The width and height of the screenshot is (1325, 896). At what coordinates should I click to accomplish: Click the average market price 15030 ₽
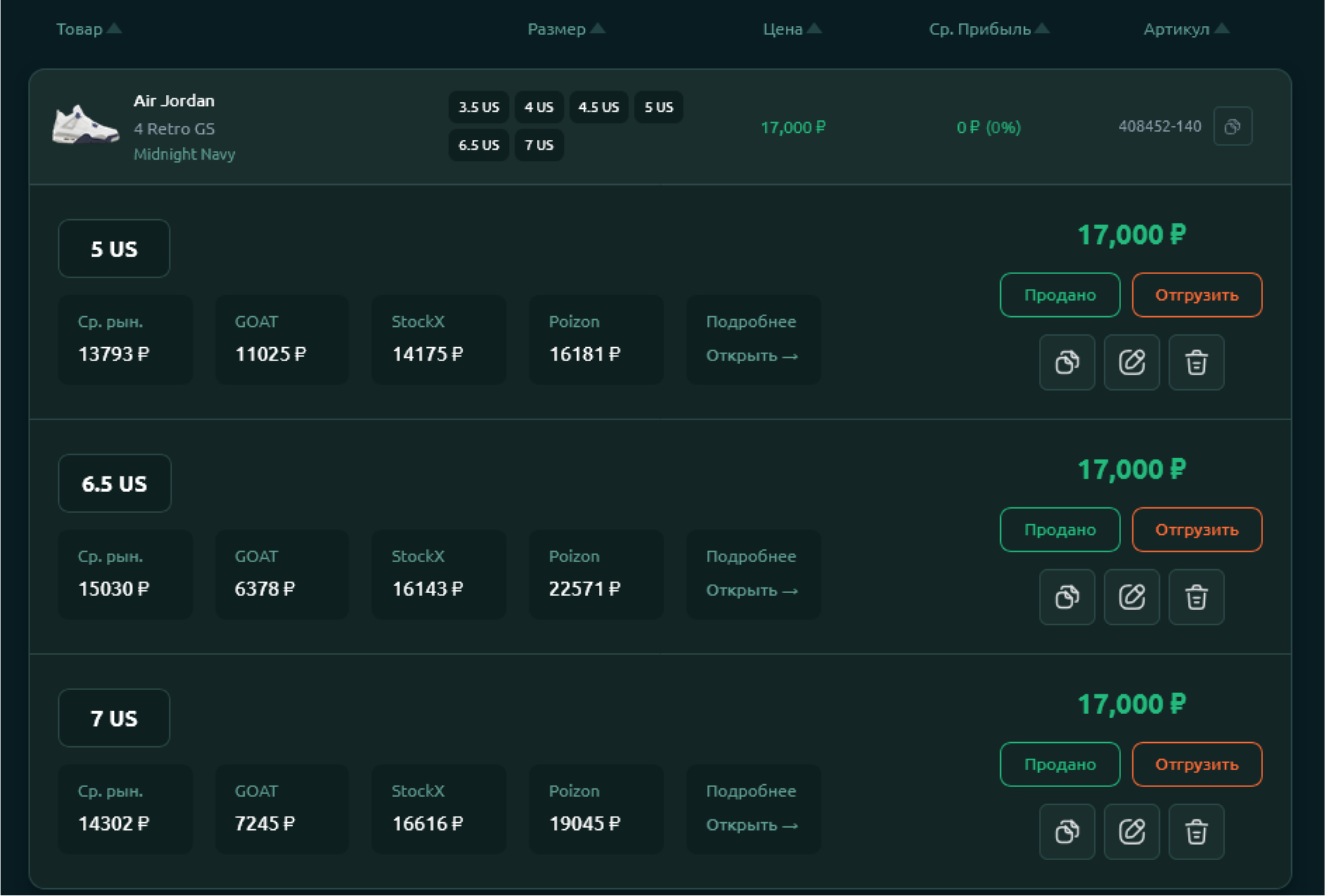(114, 589)
